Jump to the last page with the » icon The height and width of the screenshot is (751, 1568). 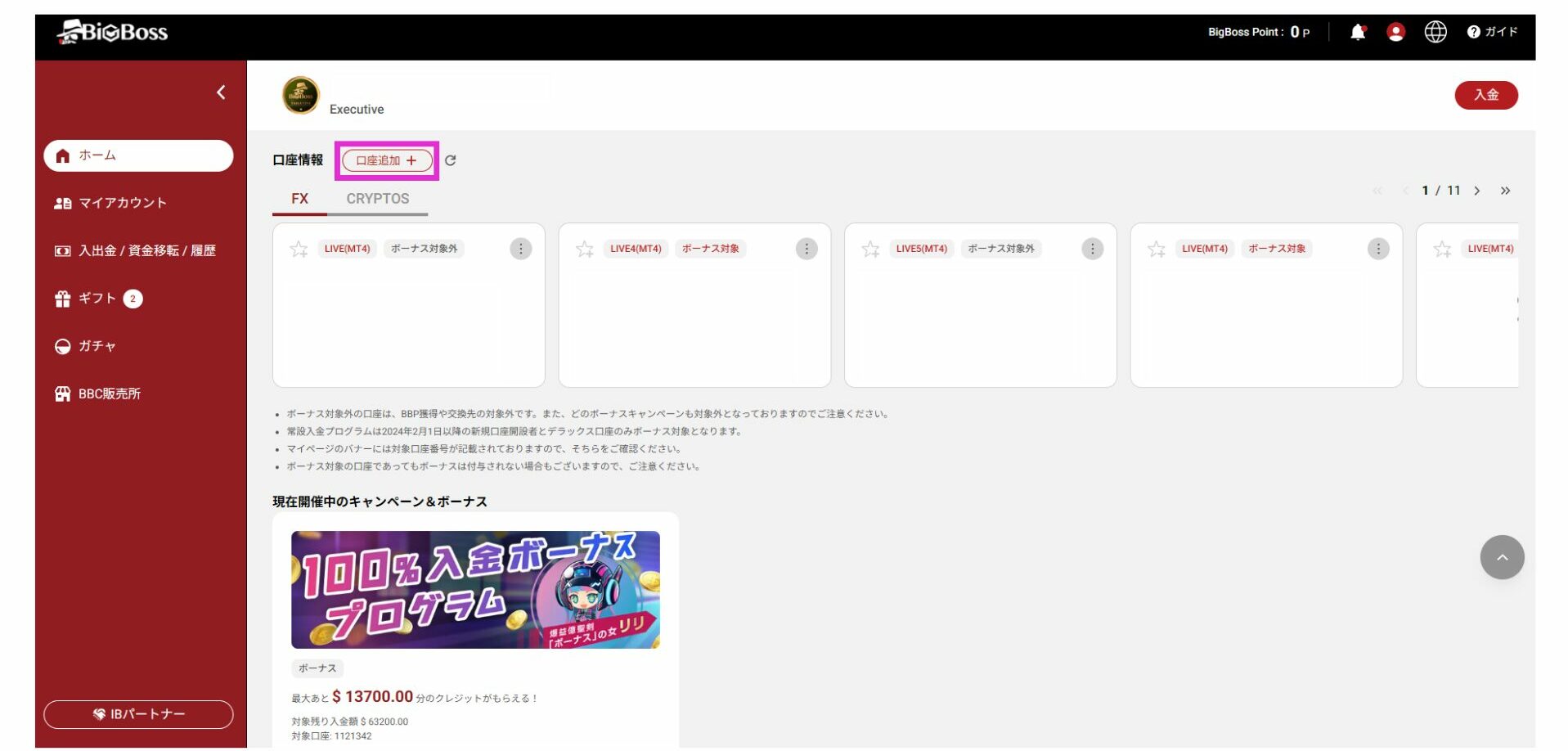[x=1506, y=190]
